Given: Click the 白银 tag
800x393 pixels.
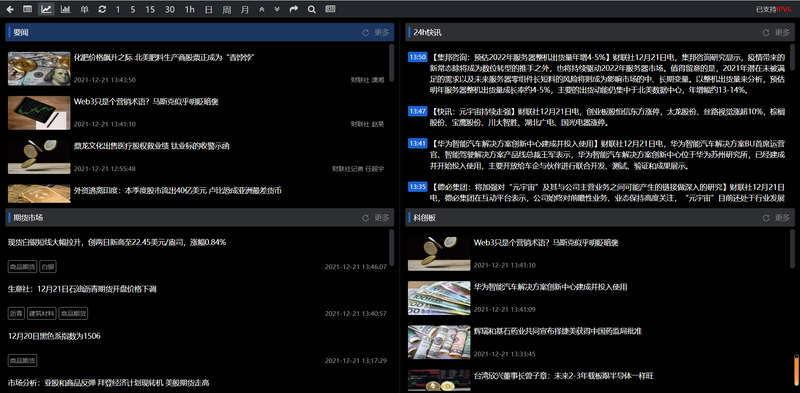Looking at the screenshot, I should [48, 266].
